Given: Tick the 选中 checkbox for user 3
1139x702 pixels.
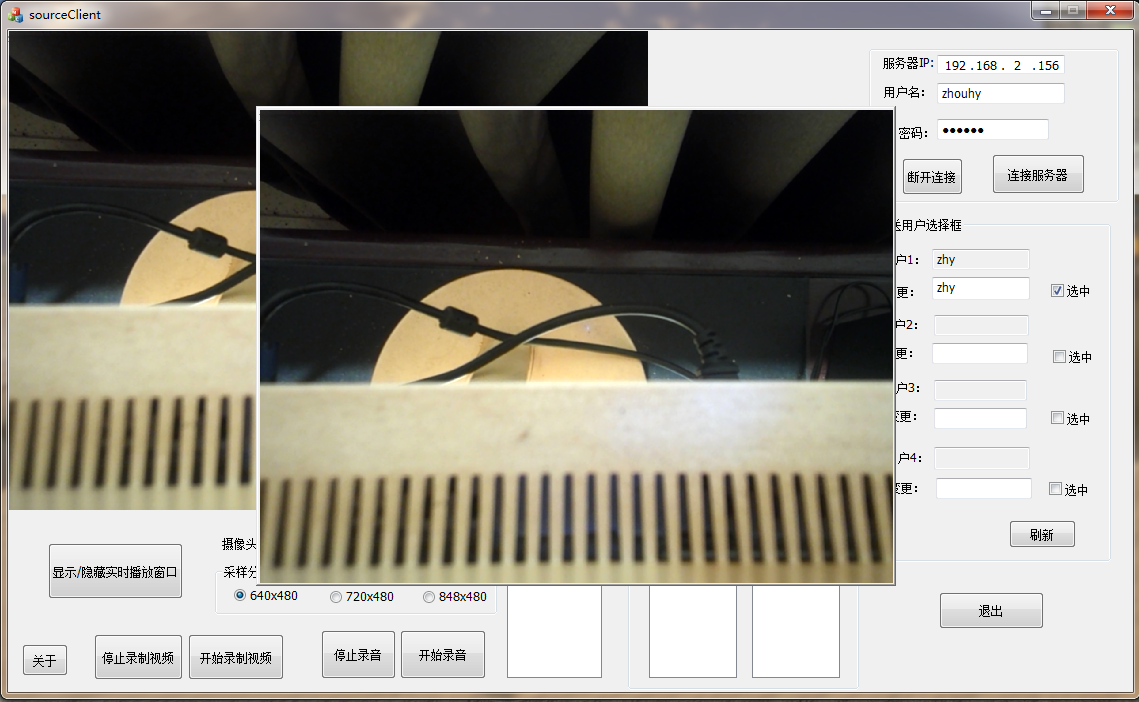Looking at the screenshot, I should coord(1057,419).
